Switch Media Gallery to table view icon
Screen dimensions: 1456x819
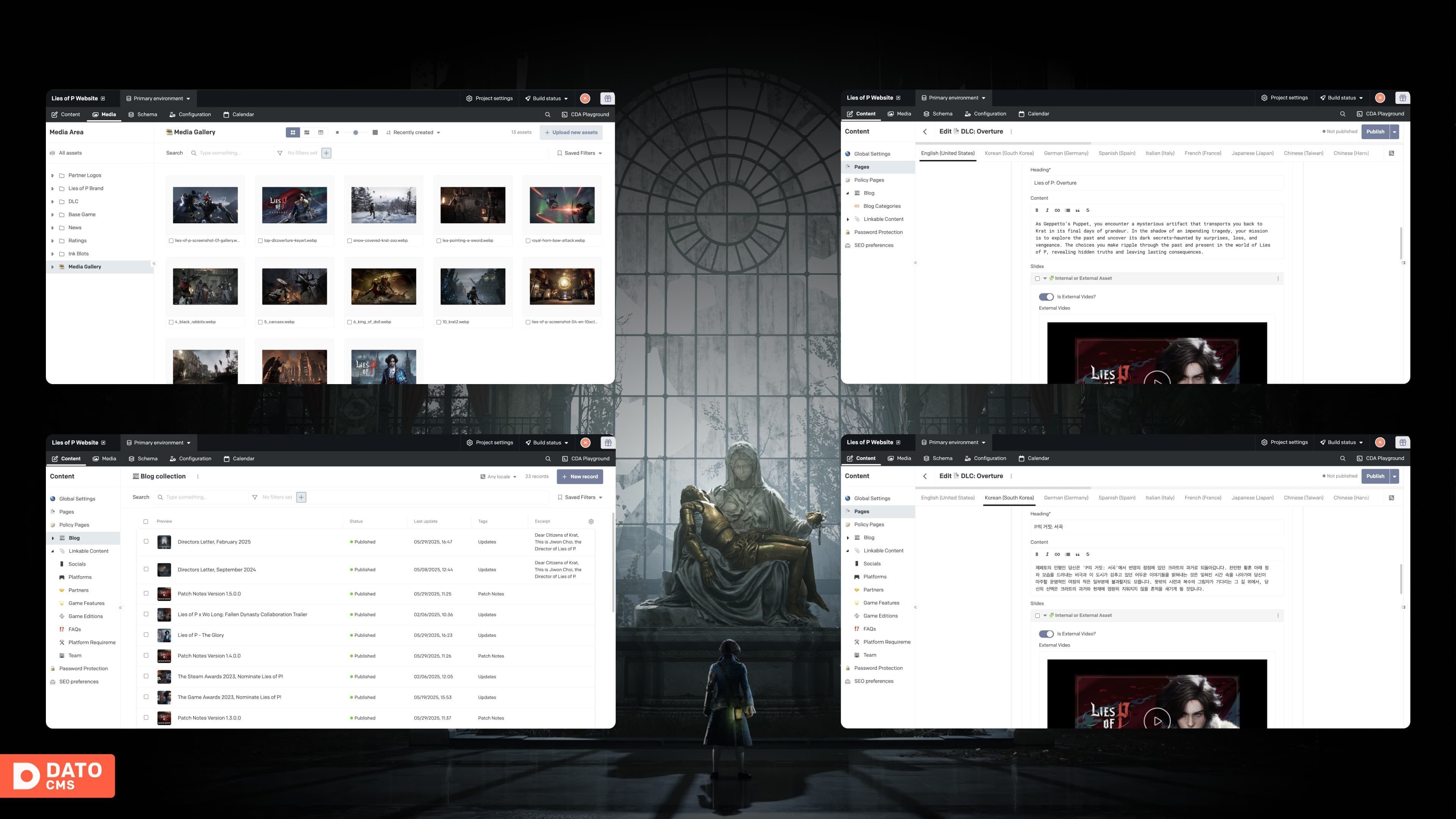(x=320, y=132)
